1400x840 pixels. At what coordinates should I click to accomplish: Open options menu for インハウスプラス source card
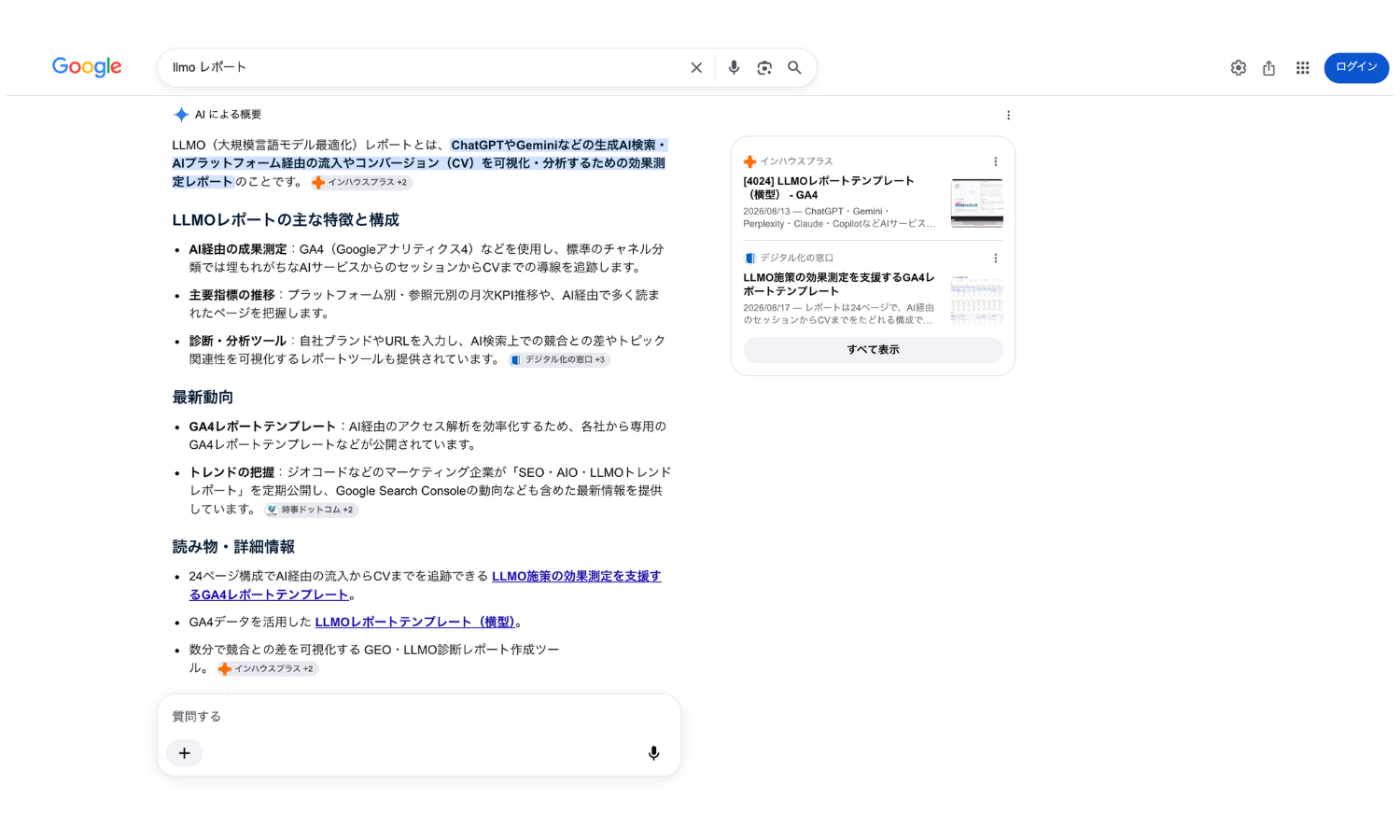click(x=996, y=161)
